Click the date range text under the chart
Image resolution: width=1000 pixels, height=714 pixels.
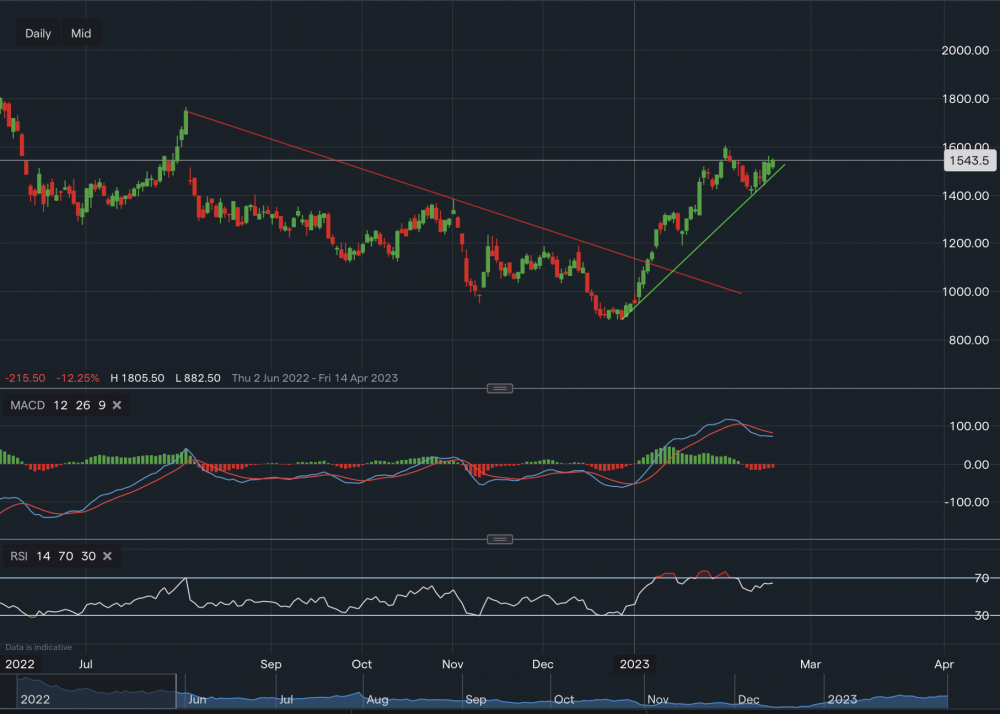315,378
